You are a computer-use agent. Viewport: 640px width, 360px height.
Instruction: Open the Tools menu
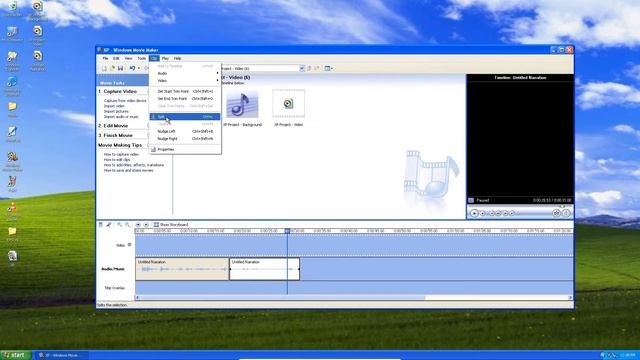[141, 58]
